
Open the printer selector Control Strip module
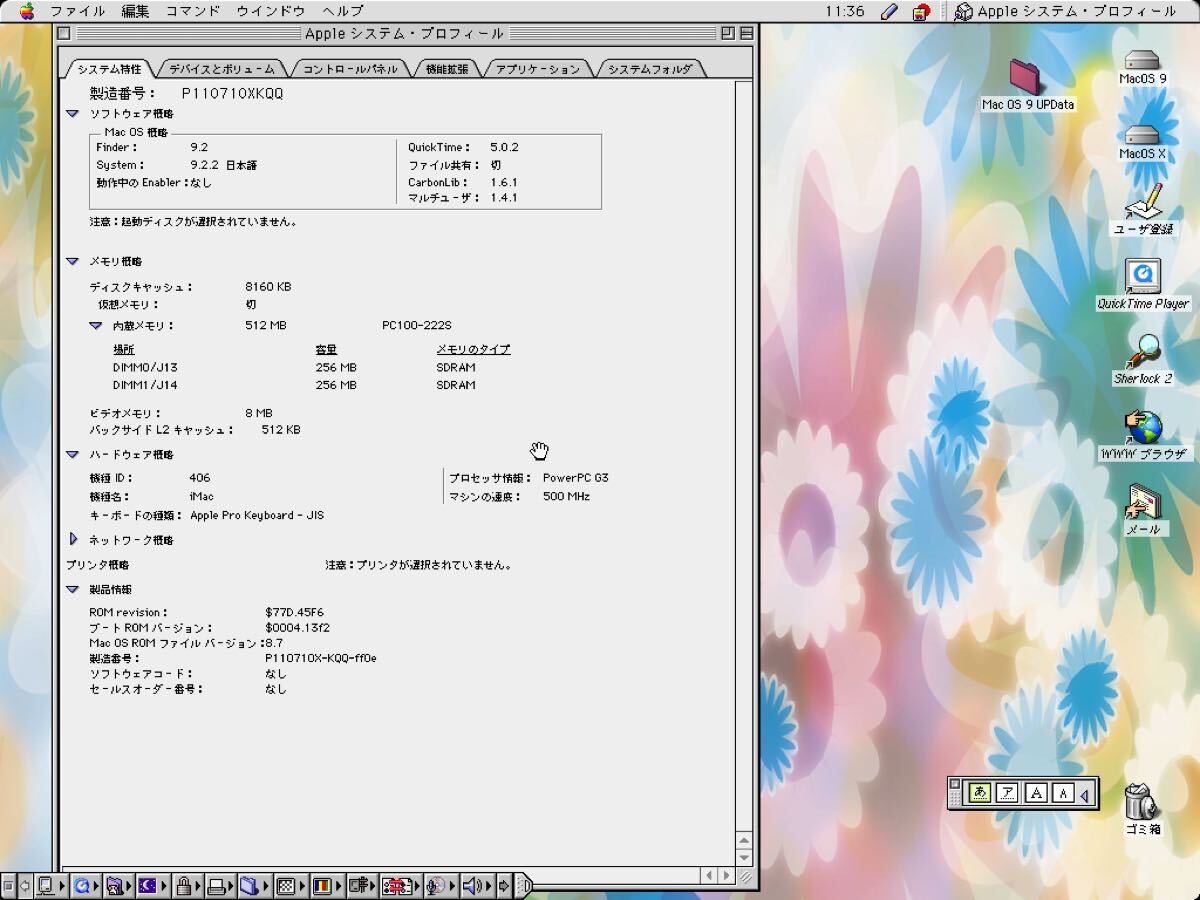(221, 885)
